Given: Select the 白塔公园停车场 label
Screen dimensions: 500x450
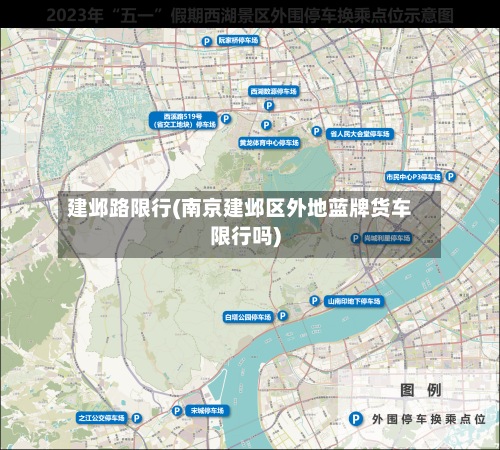Looking at the screenshot, I should pos(248,317).
